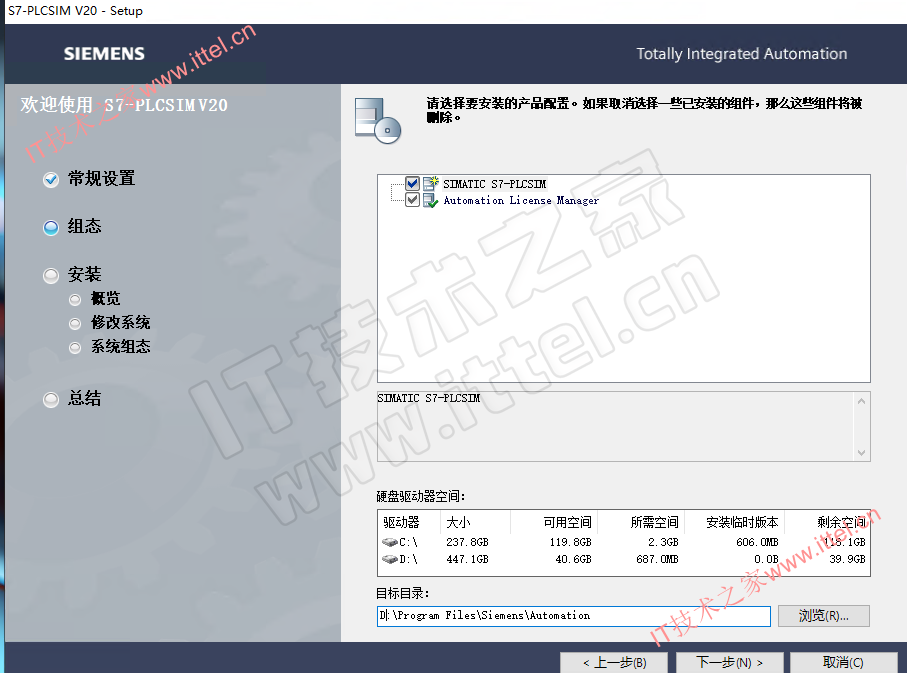Click the 组态 step label
Image resolution: width=907 pixels, height=673 pixels.
(84, 226)
